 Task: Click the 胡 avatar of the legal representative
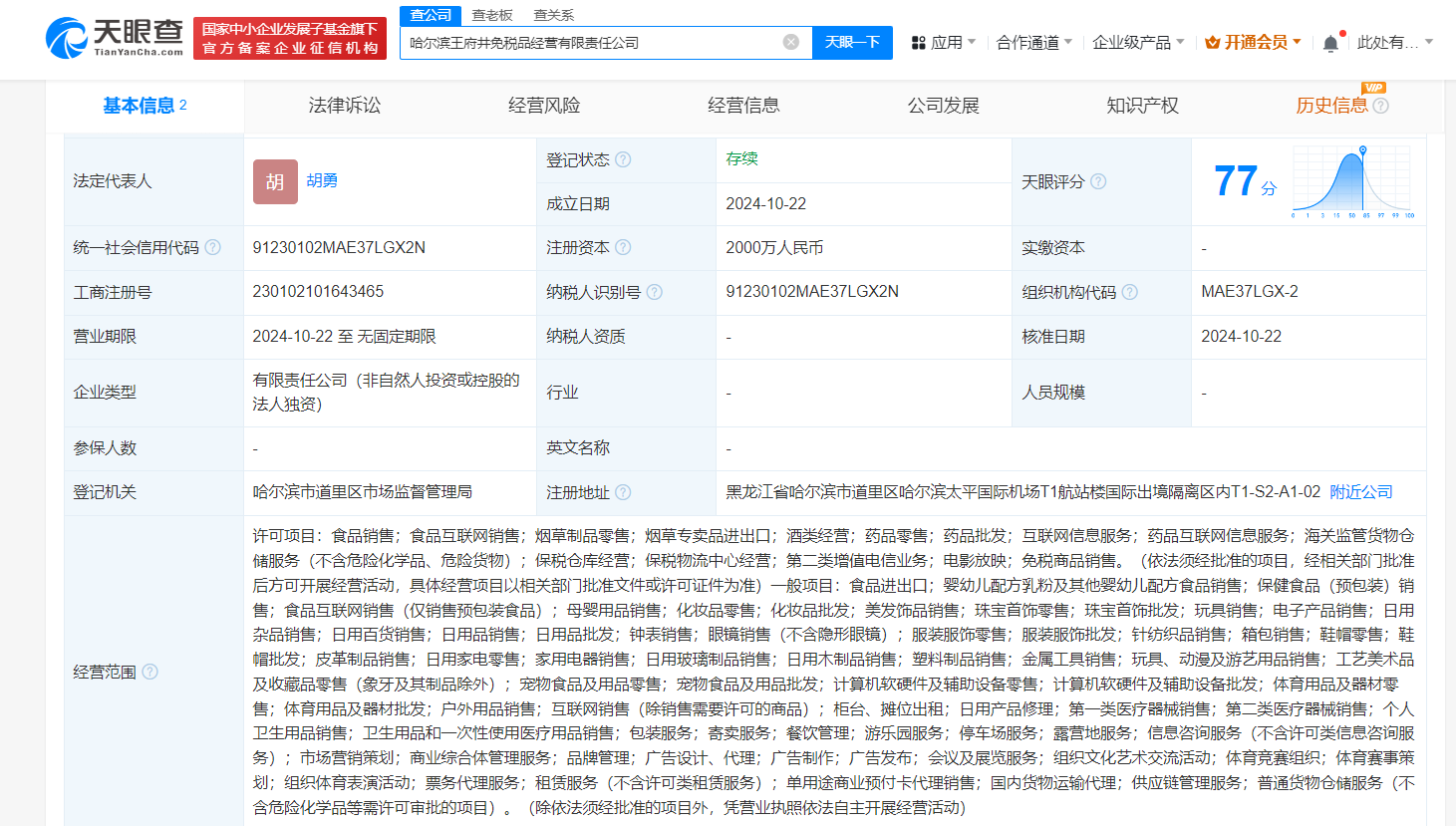click(x=275, y=181)
